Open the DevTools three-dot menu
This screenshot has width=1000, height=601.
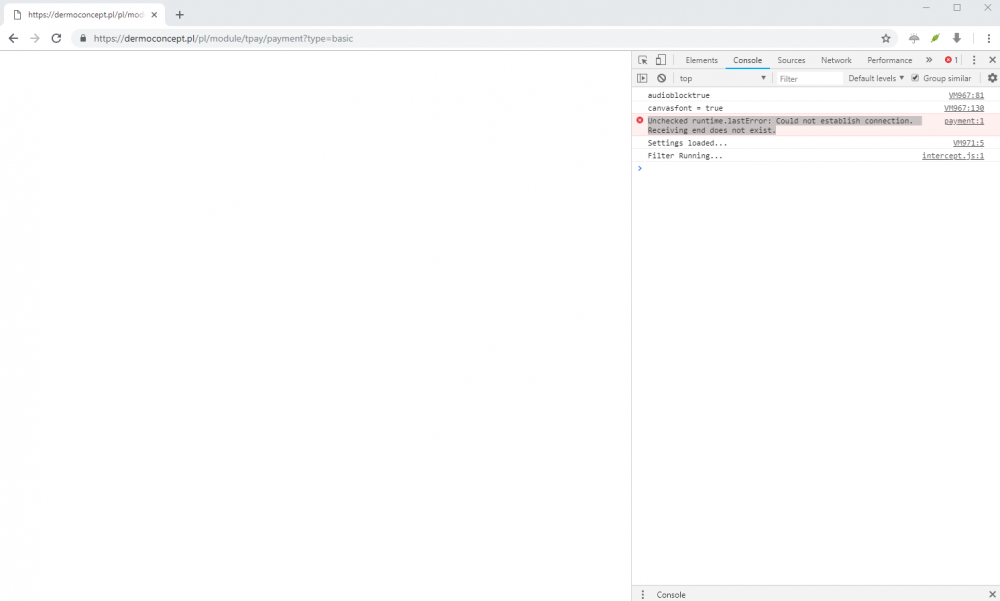click(973, 59)
